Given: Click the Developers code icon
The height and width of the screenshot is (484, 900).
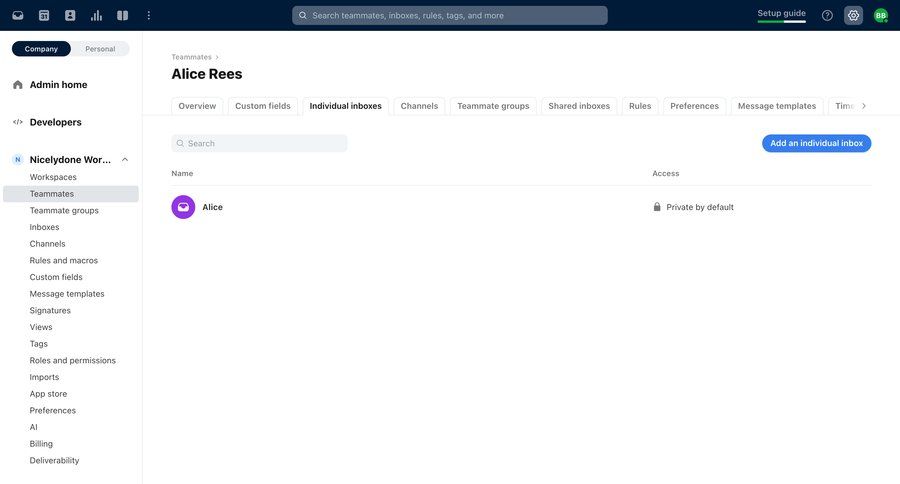Looking at the screenshot, I should coord(18,122).
